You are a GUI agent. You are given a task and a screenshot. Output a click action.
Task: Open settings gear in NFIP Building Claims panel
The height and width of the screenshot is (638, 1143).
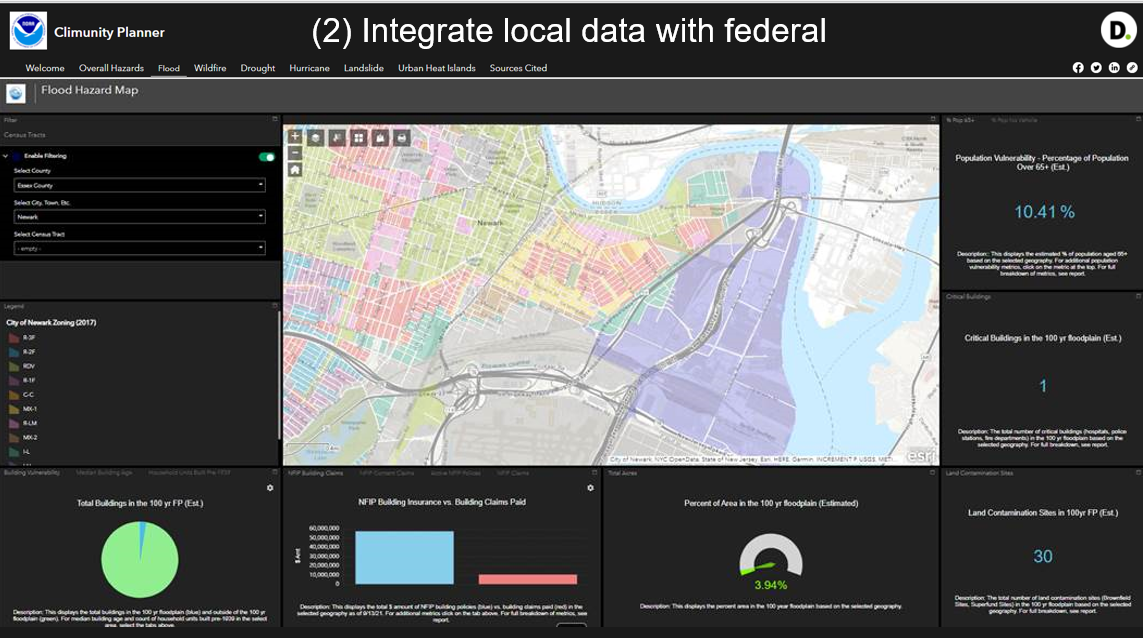590,488
